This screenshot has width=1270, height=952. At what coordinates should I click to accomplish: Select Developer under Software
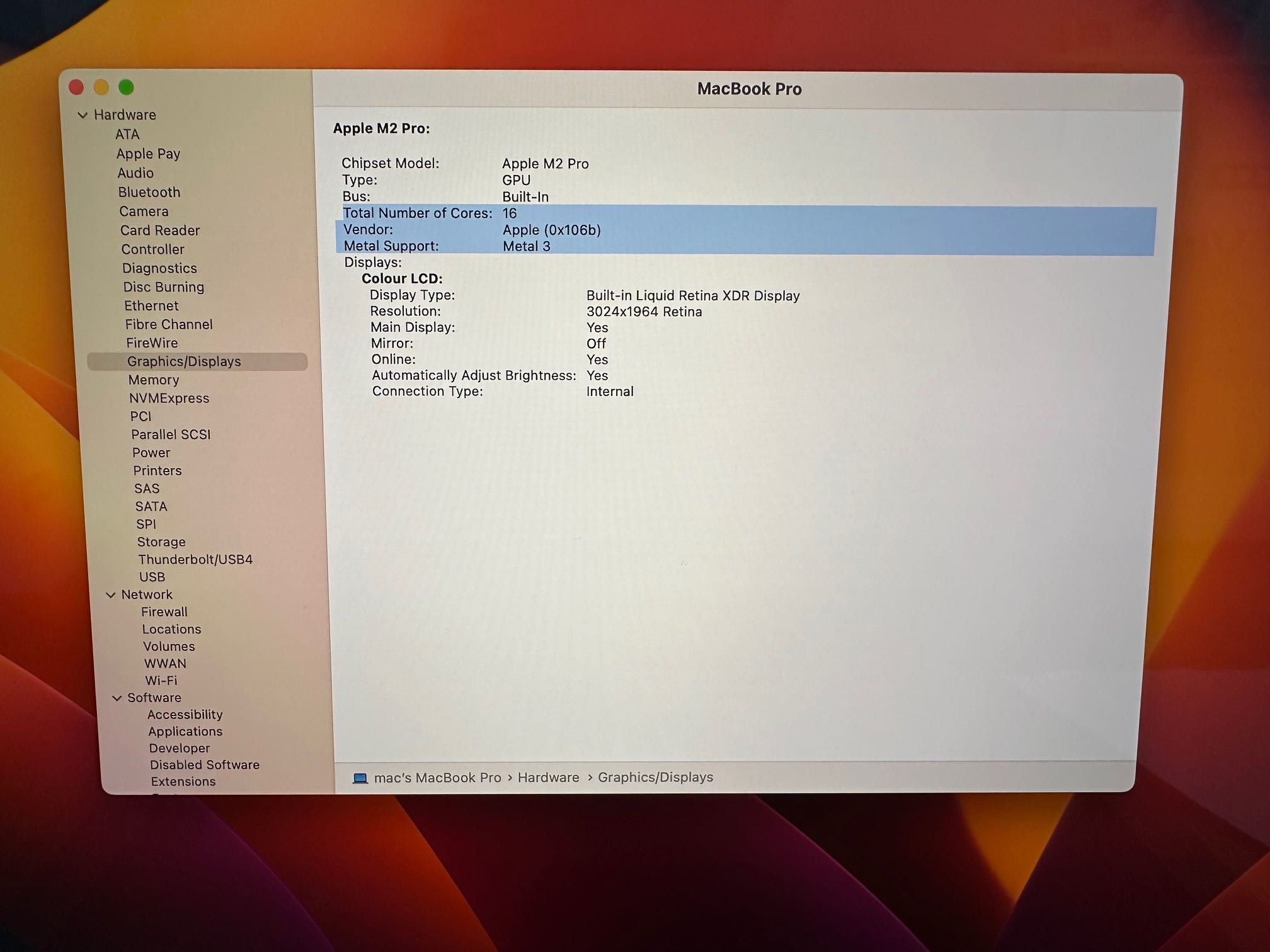pos(180,748)
